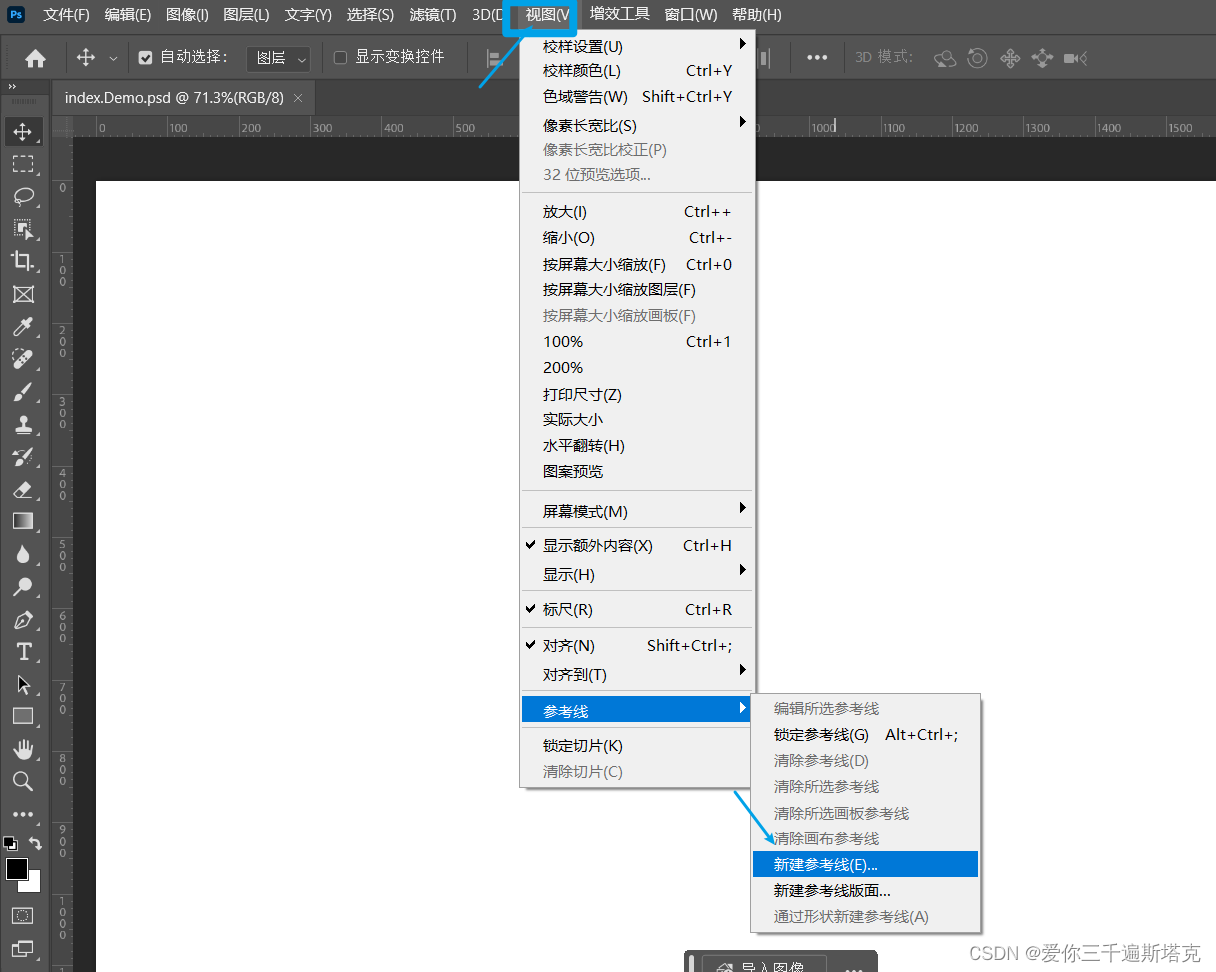This screenshot has height=972, width=1216.
Task: Click the options bar three-dots more button
Action: pyautogui.click(x=817, y=58)
